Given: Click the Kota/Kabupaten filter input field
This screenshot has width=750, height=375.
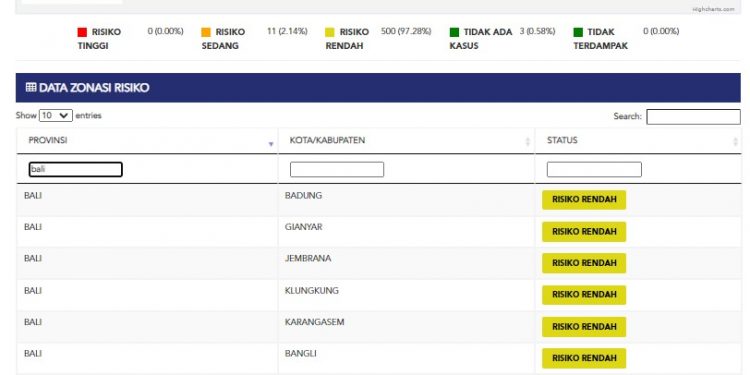Looking at the screenshot, I should (x=337, y=169).
